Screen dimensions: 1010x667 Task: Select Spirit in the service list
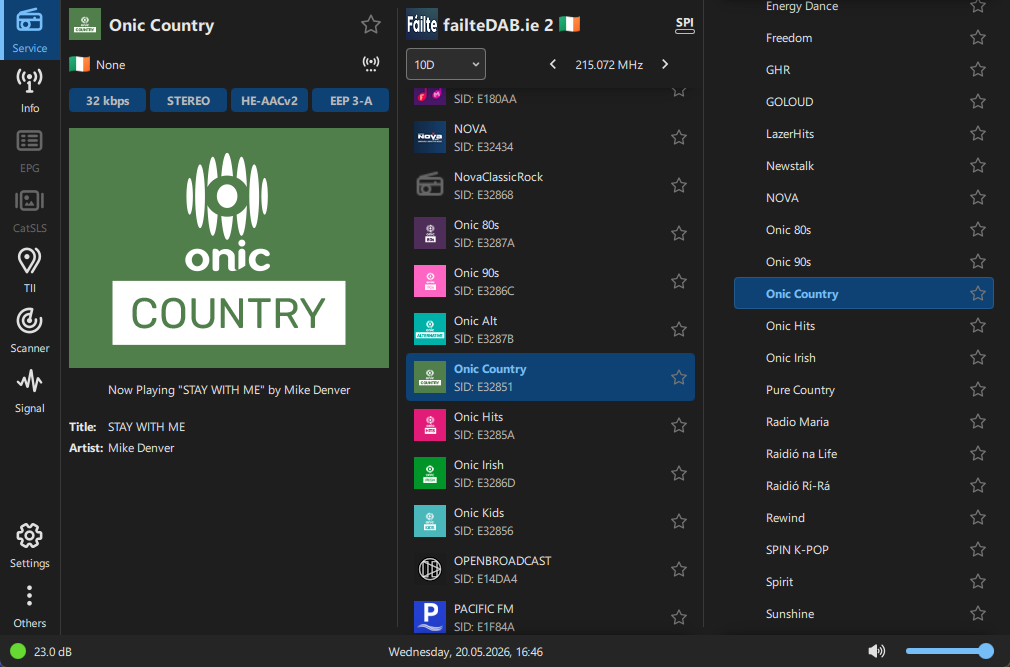pos(863,581)
